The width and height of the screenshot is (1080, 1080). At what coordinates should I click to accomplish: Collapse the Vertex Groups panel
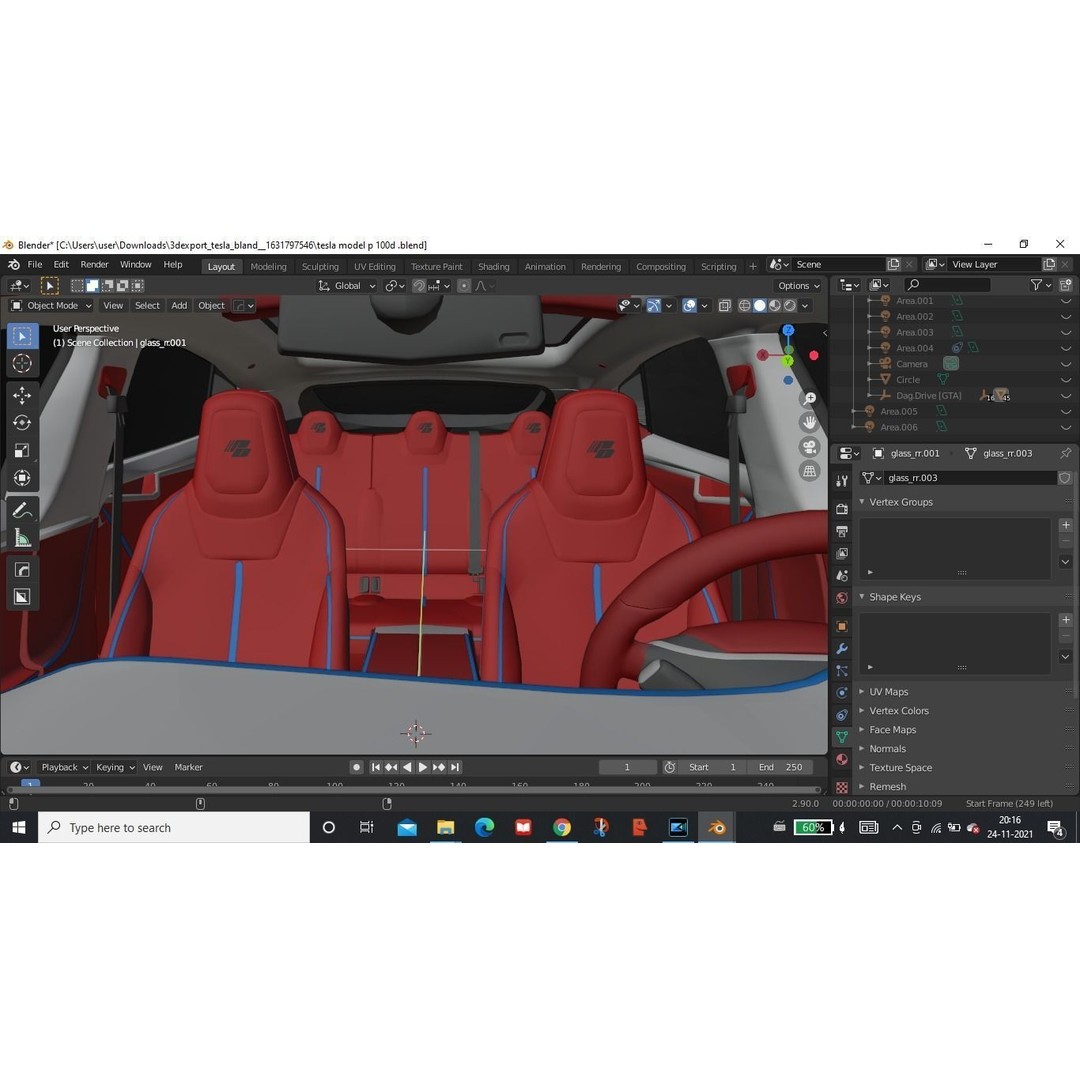(862, 501)
